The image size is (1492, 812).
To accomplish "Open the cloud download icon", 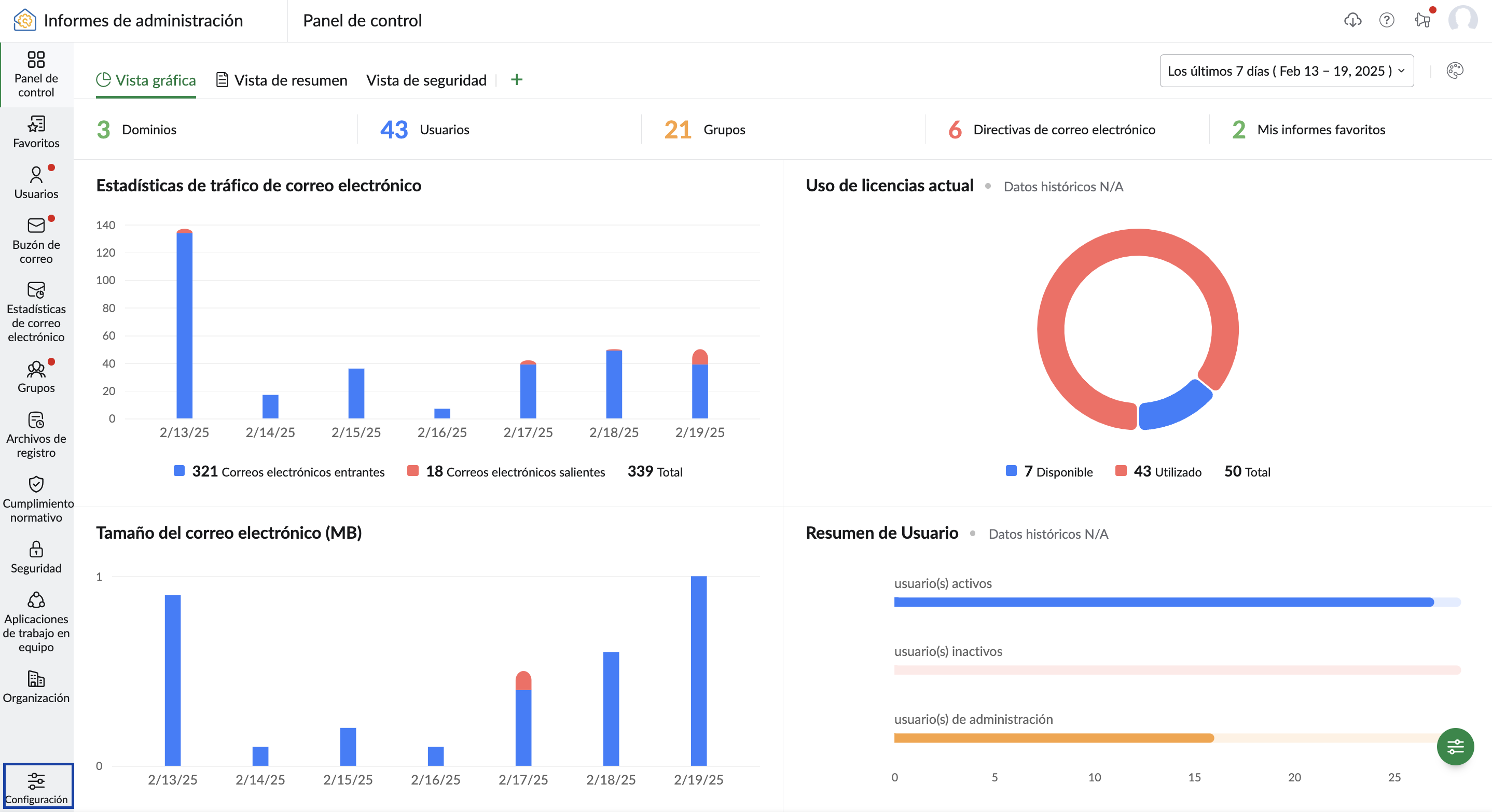I will click(x=1352, y=20).
